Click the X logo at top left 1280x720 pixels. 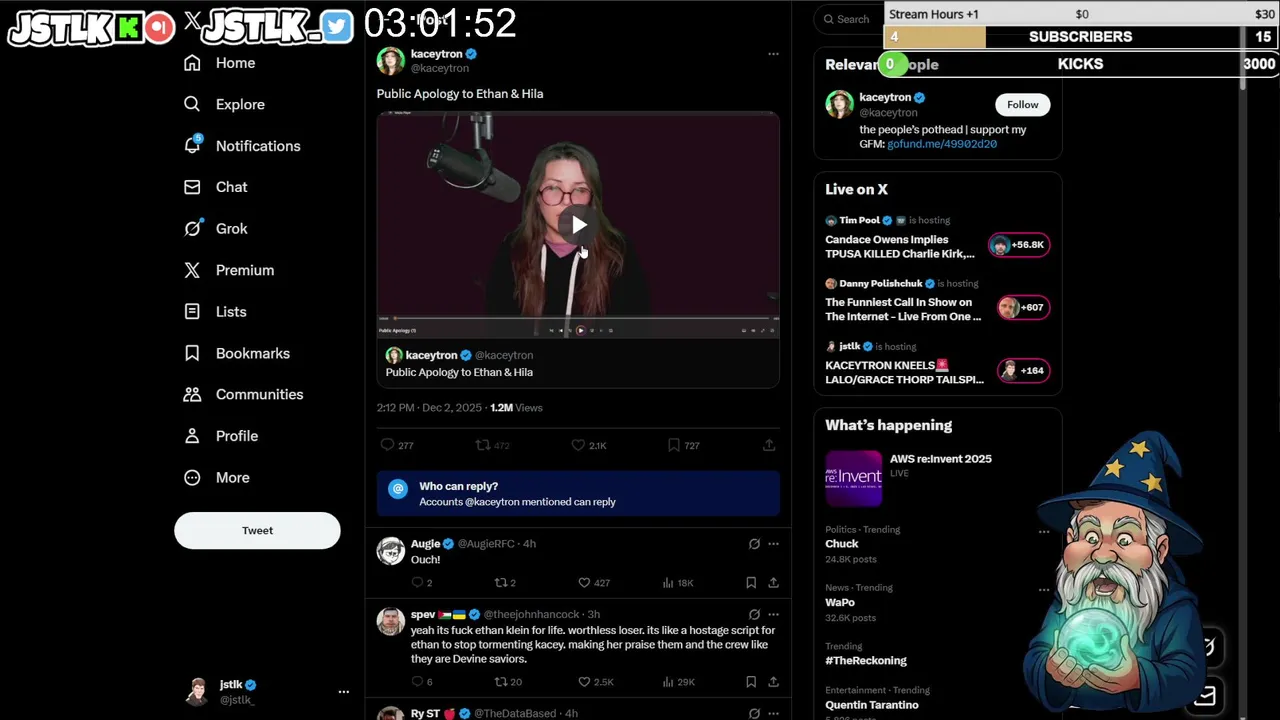coord(193,21)
